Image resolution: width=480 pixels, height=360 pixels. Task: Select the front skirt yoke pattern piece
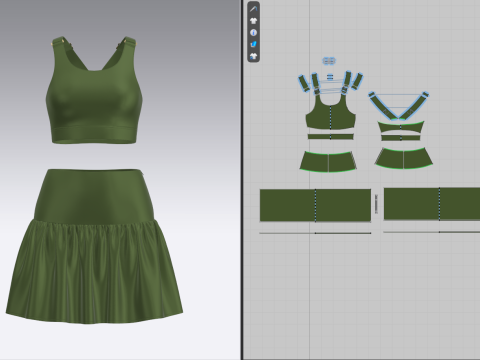[328, 162]
